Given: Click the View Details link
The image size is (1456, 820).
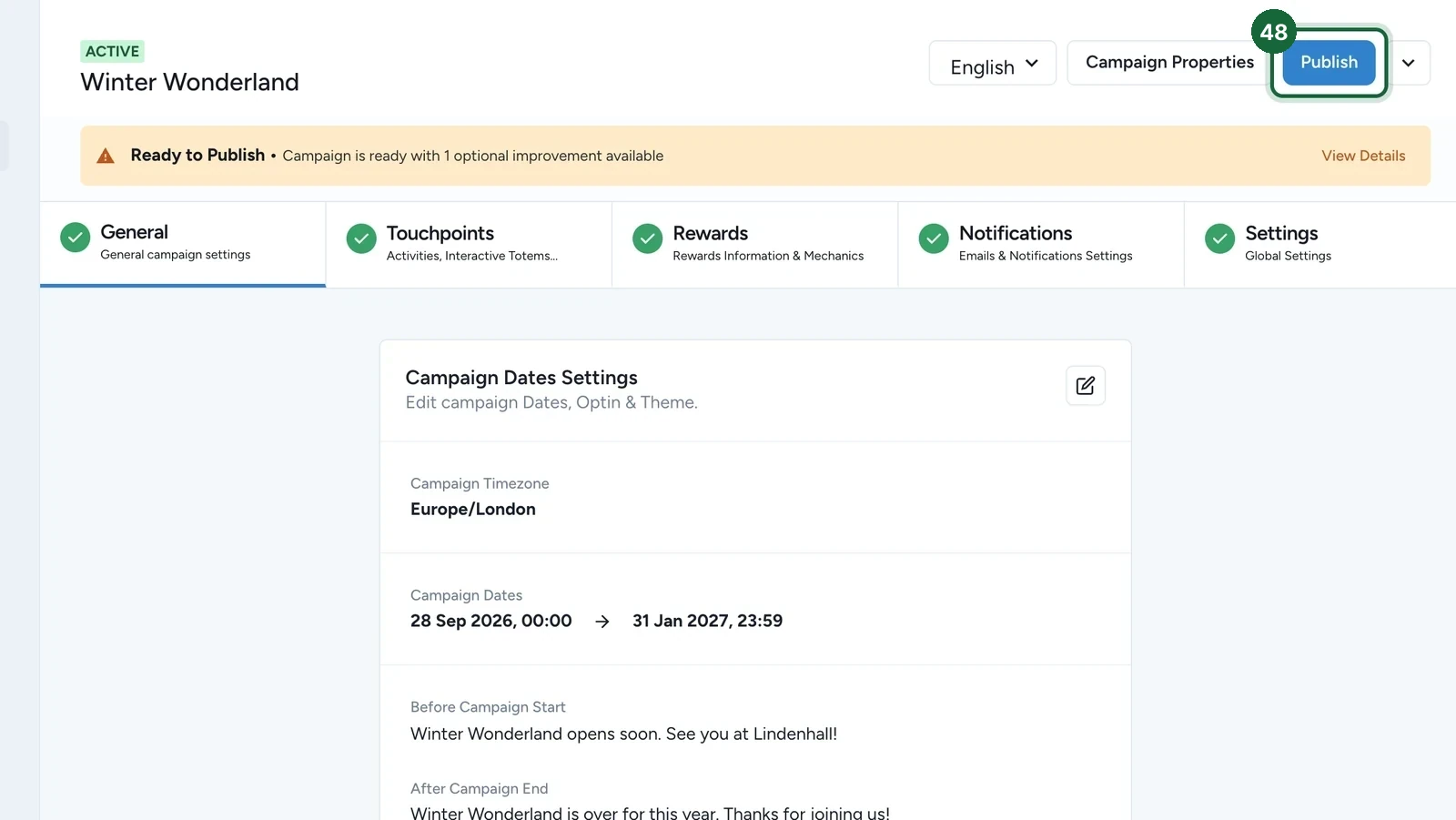Looking at the screenshot, I should pyautogui.click(x=1363, y=156).
